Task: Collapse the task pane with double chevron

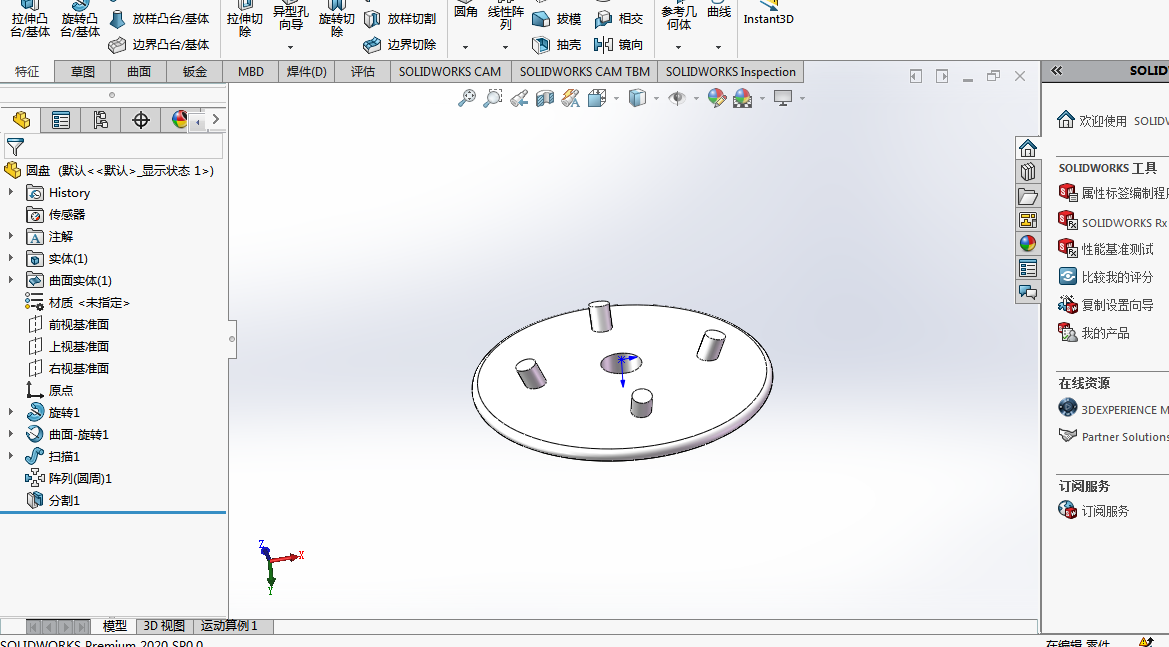Action: click(x=1056, y=71)
